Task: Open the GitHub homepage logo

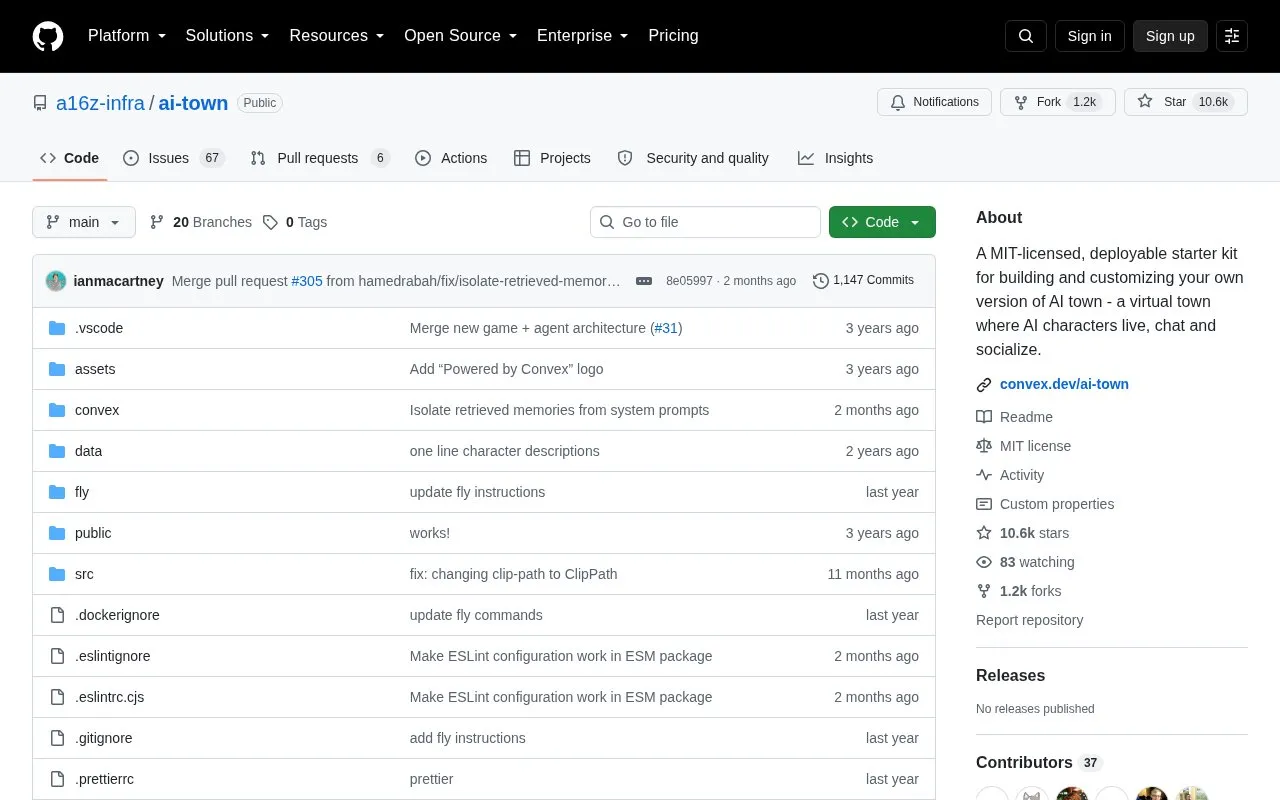Action: coord(48,36)
